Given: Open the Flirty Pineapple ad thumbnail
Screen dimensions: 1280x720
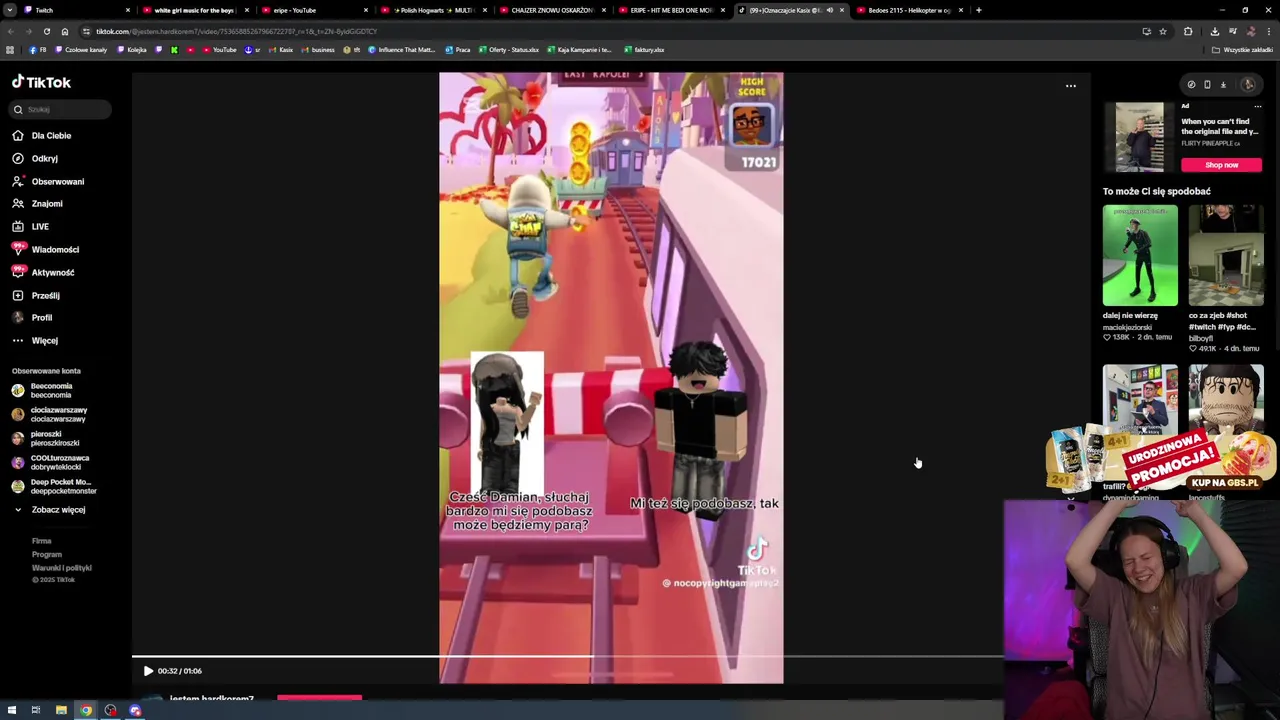Looking at the screenshot, I should (x=1140, y=137).
